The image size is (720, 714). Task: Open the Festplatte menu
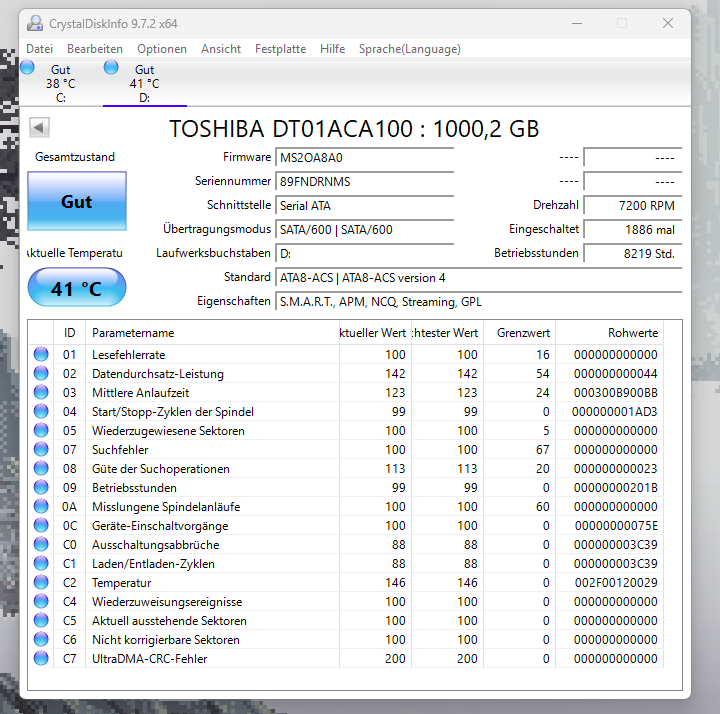[280, 49]
